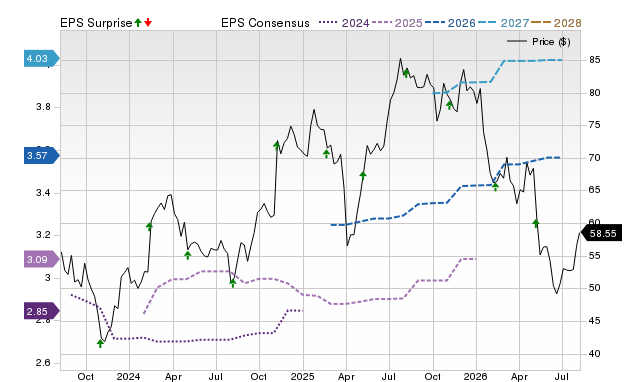Click the surprise arrow above the Jul 2024 price dip
This screenshot has height=382, width=640.
tap(233, 283)
